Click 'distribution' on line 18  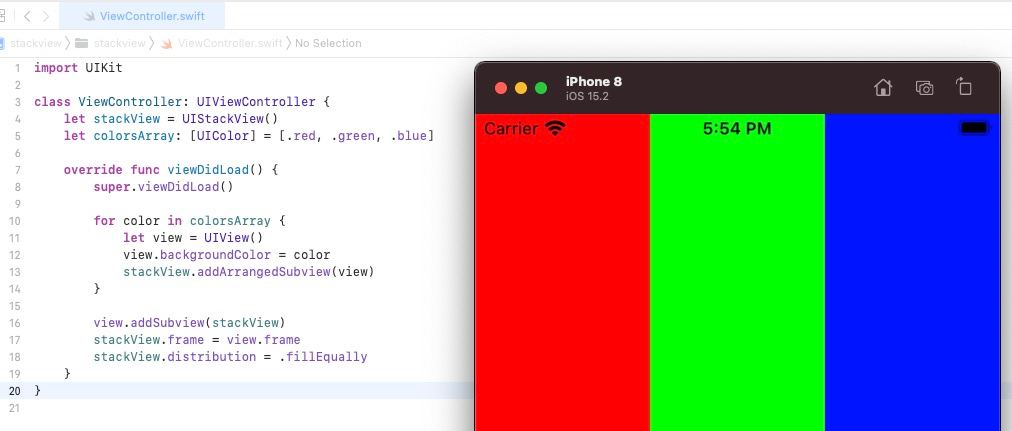[212, 357]
